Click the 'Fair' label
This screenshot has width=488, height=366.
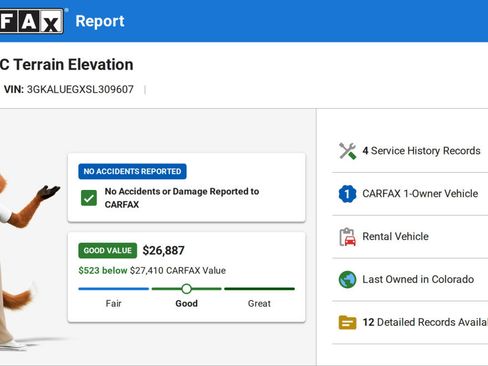[113, 303]
